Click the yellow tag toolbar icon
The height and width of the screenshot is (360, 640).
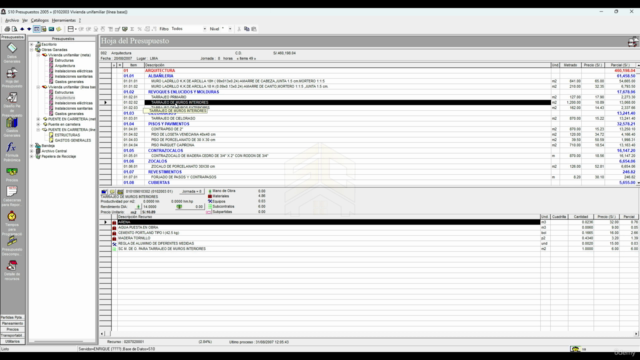[59, 29]
